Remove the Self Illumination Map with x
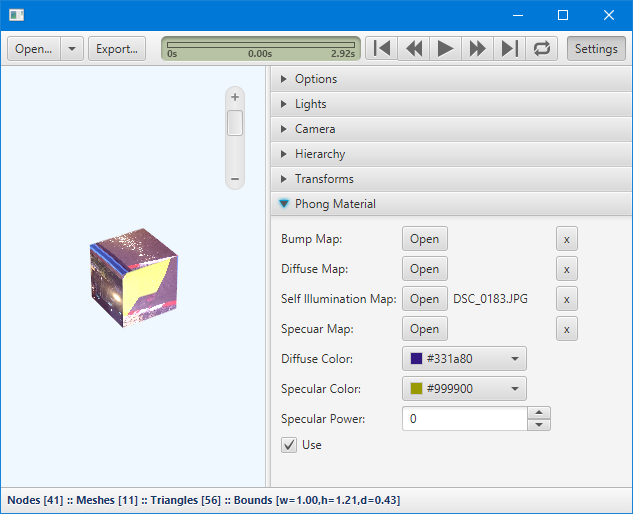633x514 pixels. pos(567,299)
